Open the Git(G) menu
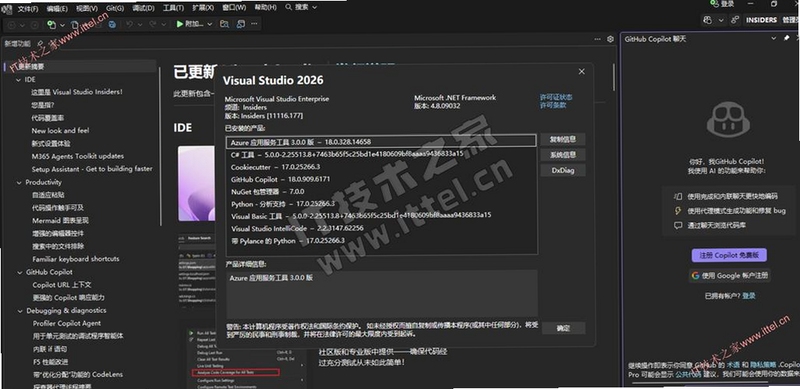 tap(115, 8)
